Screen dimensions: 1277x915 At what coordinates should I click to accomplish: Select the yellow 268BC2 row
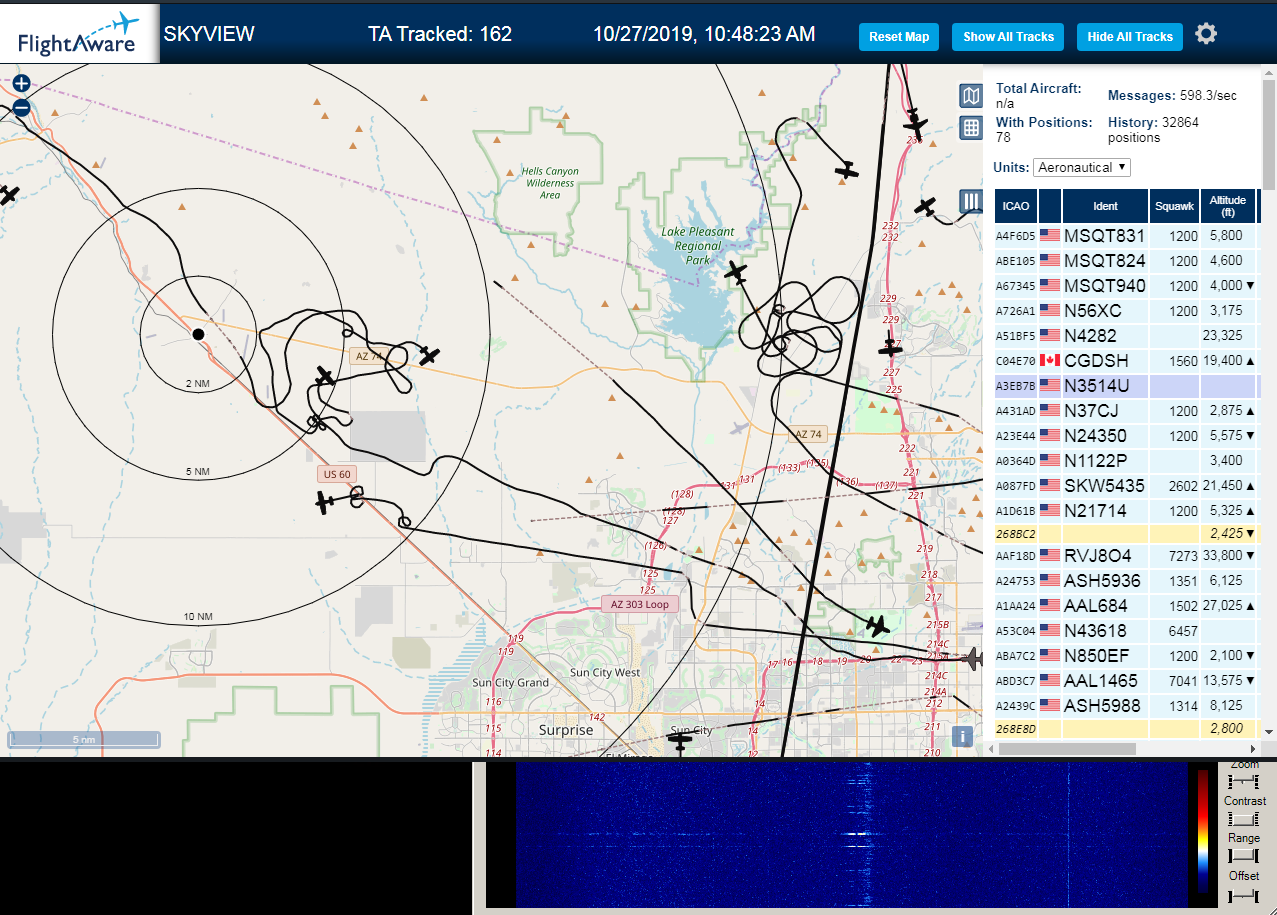pos(1126,534)
